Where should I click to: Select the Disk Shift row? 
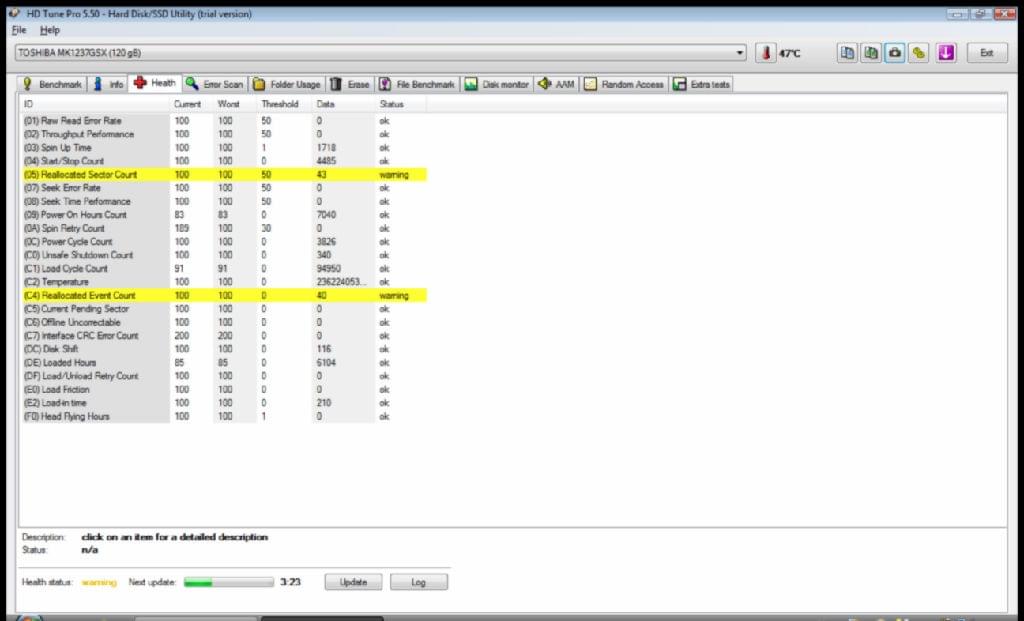[x=224, y=349]
